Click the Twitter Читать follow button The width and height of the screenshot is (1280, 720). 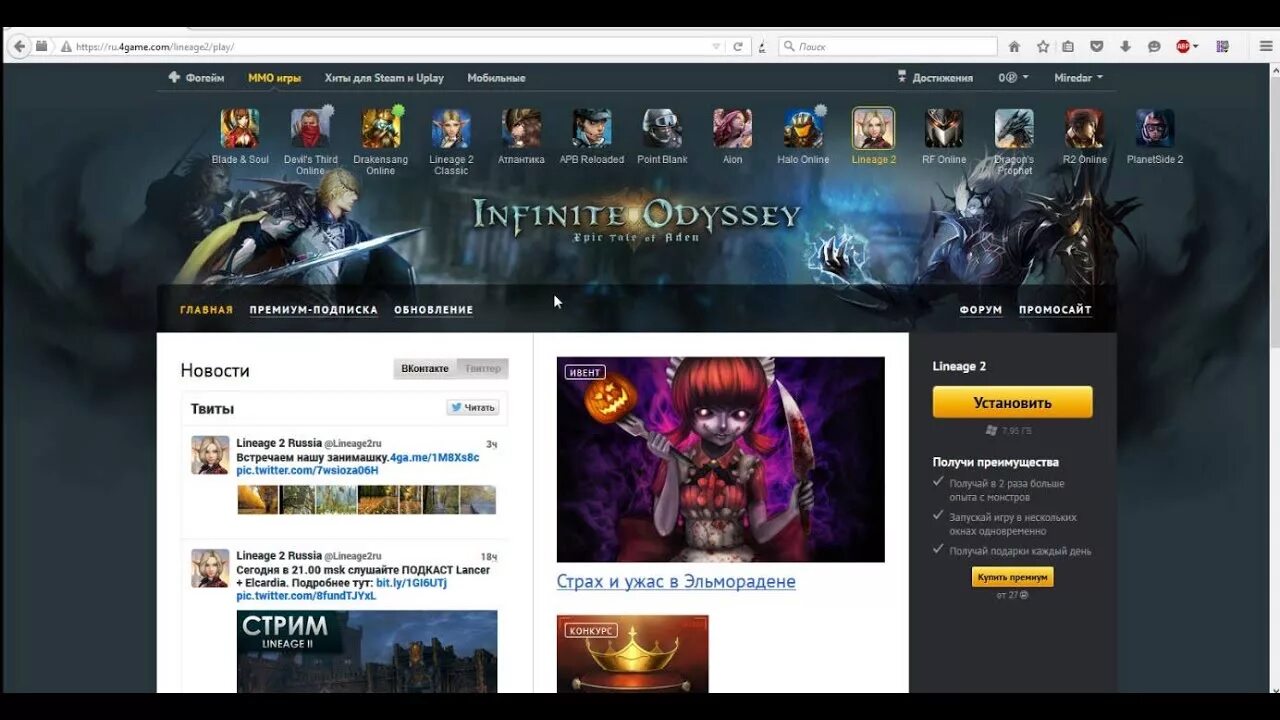[472, 408]
